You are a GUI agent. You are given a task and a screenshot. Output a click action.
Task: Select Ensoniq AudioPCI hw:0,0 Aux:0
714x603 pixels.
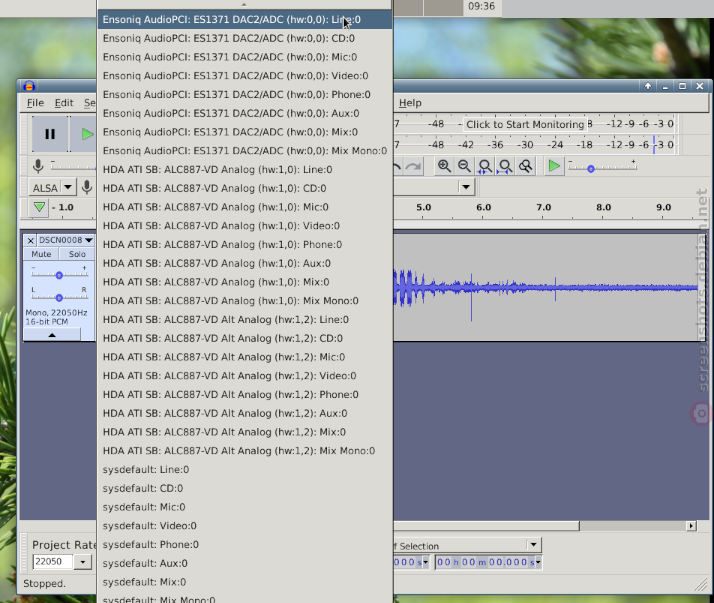245,113
